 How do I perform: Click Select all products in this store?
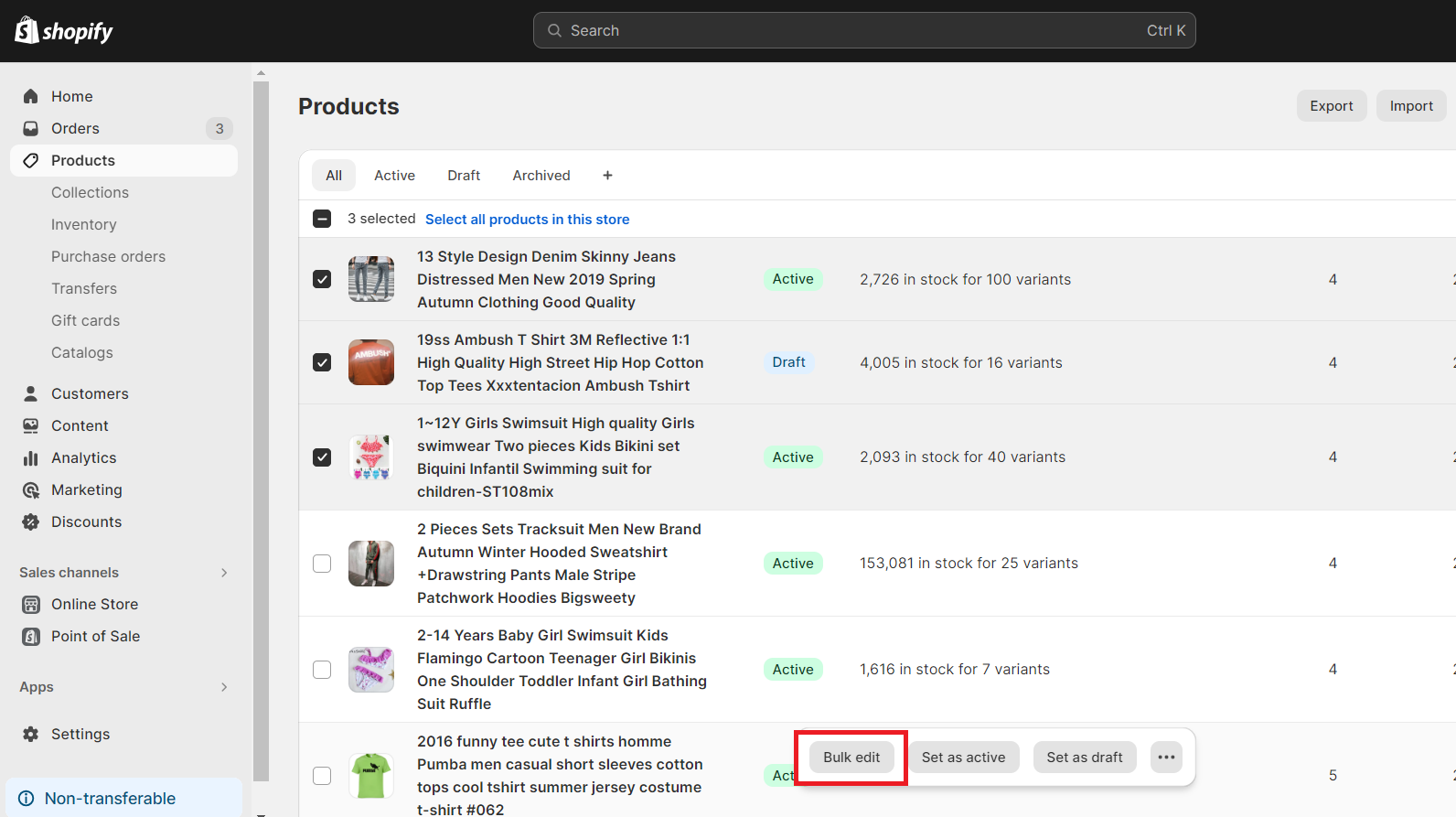click(527, 219)
